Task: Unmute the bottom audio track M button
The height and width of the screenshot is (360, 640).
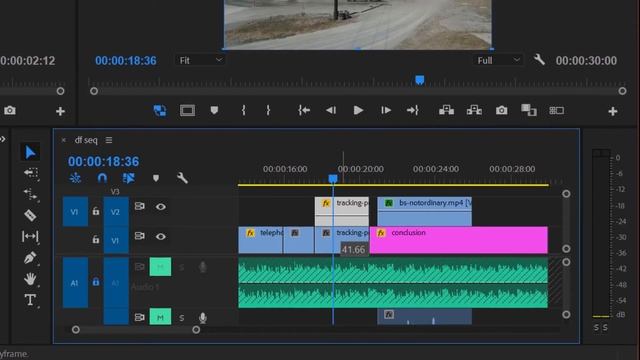Action: pyautogui.click(x=160, y=317)
